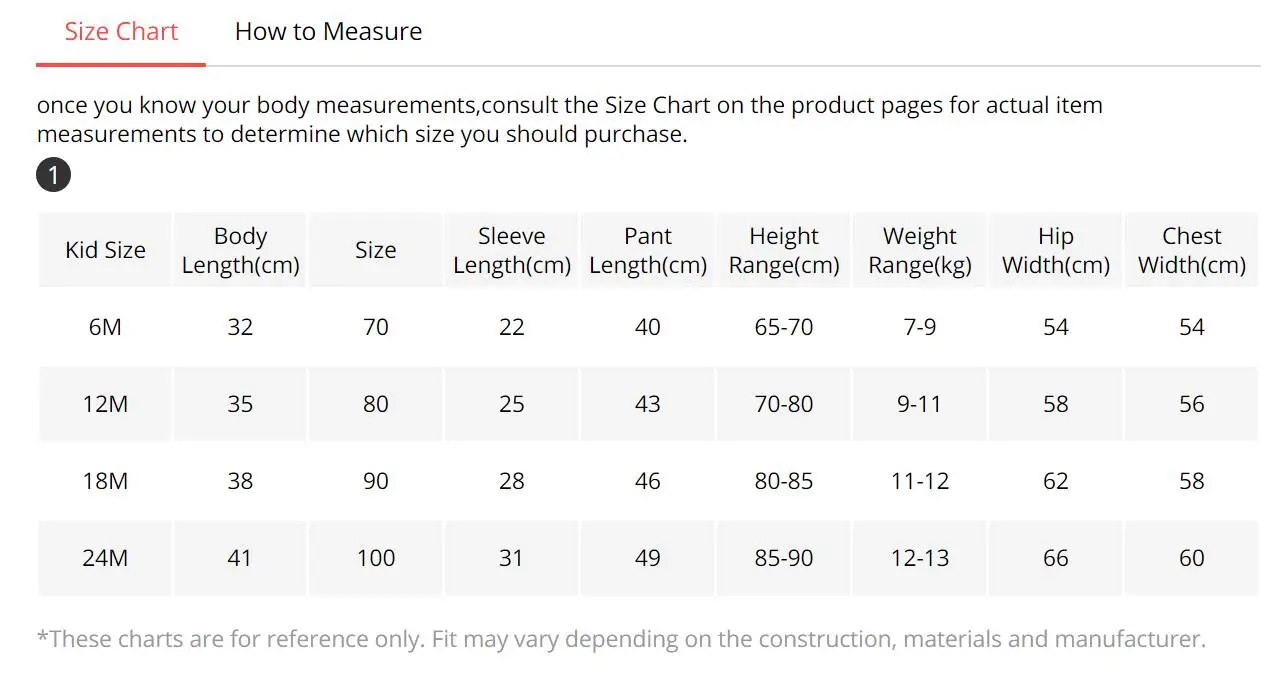Select the 18M size row label

pos(105,481)
